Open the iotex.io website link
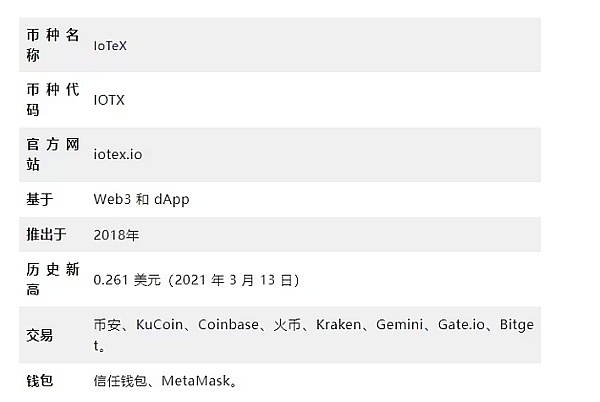The height and width of the screenshot is (402, 600). pos(118,155)
